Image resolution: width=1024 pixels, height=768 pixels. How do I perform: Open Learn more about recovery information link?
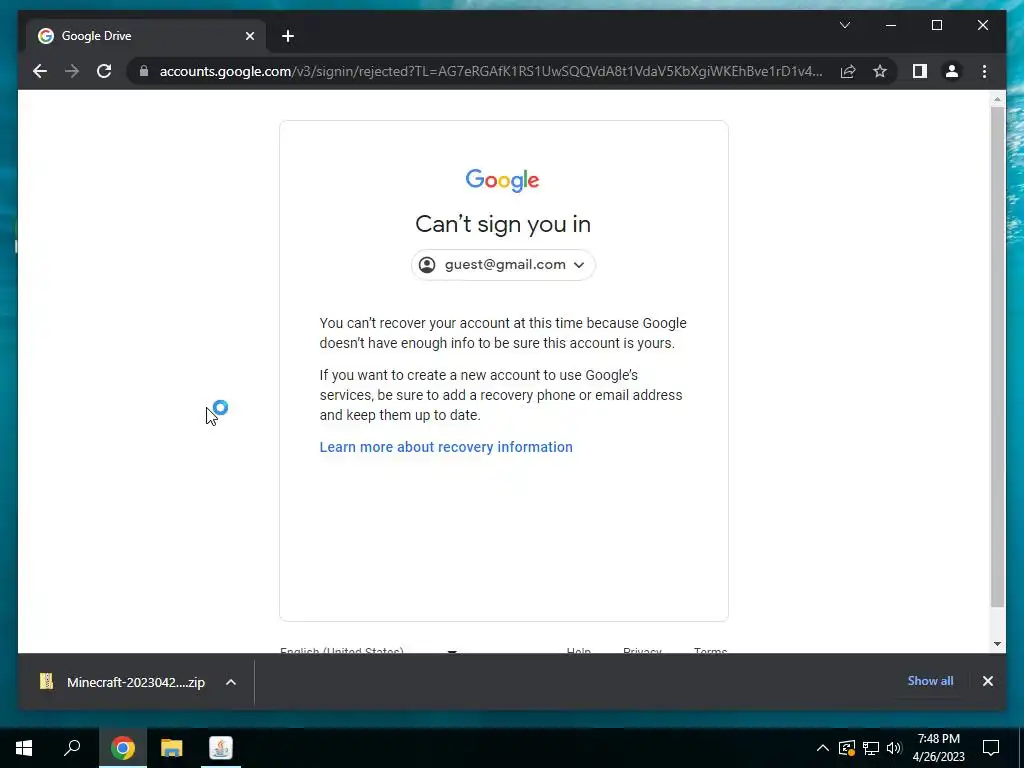coord(446,447)
